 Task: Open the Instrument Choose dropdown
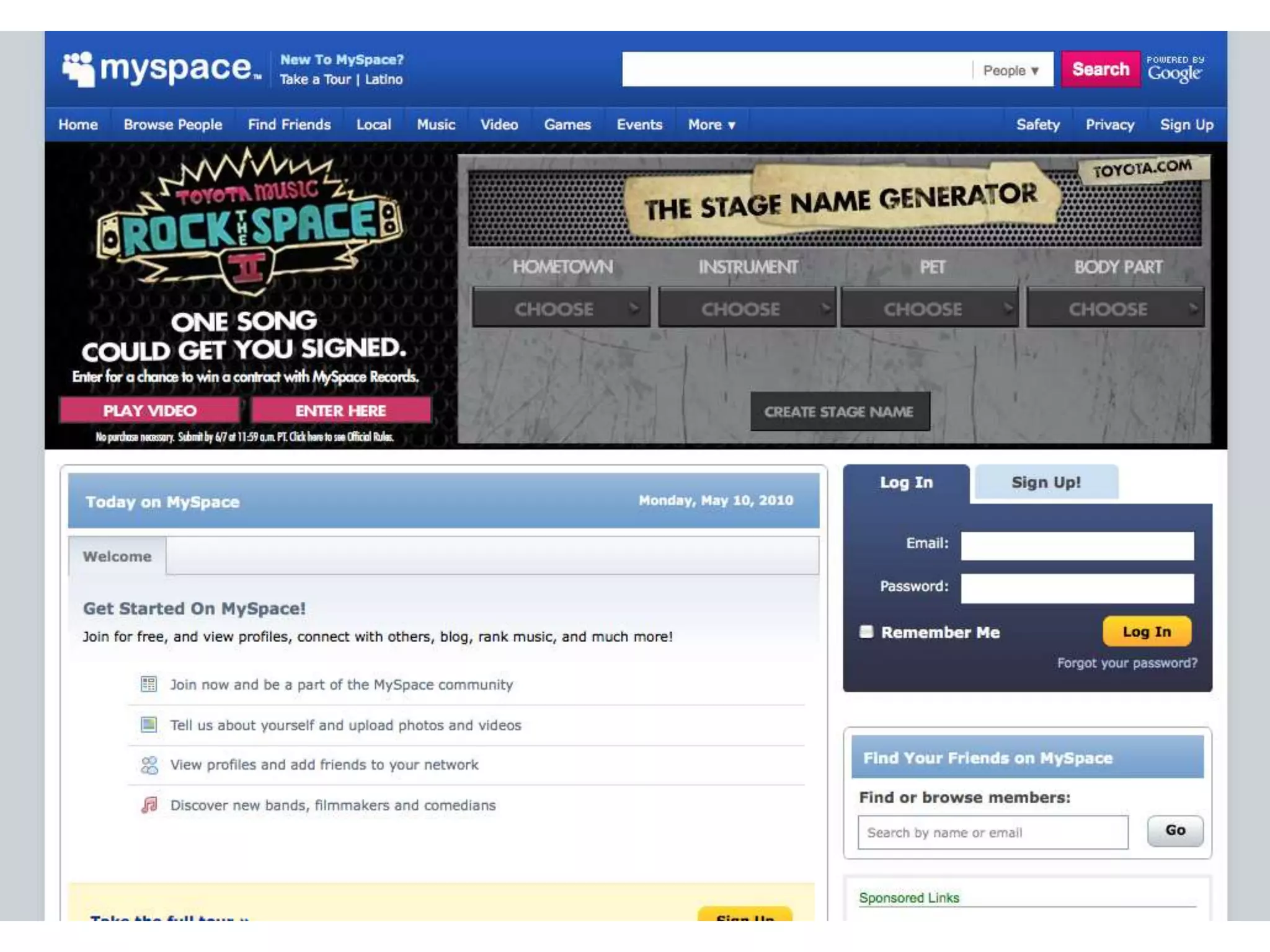click(747, 308)
